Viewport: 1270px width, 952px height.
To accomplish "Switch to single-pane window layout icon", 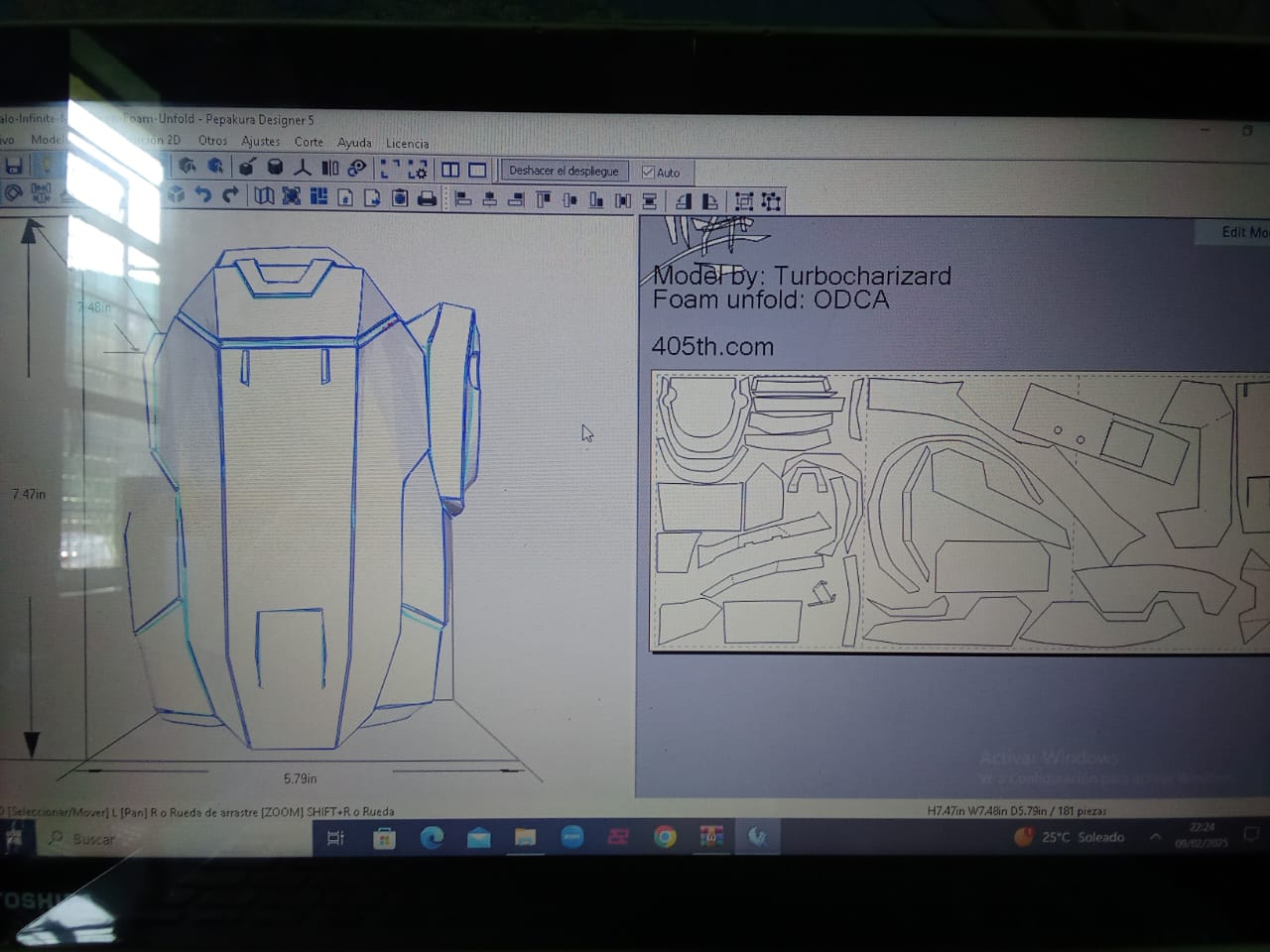I will point(477,170).
